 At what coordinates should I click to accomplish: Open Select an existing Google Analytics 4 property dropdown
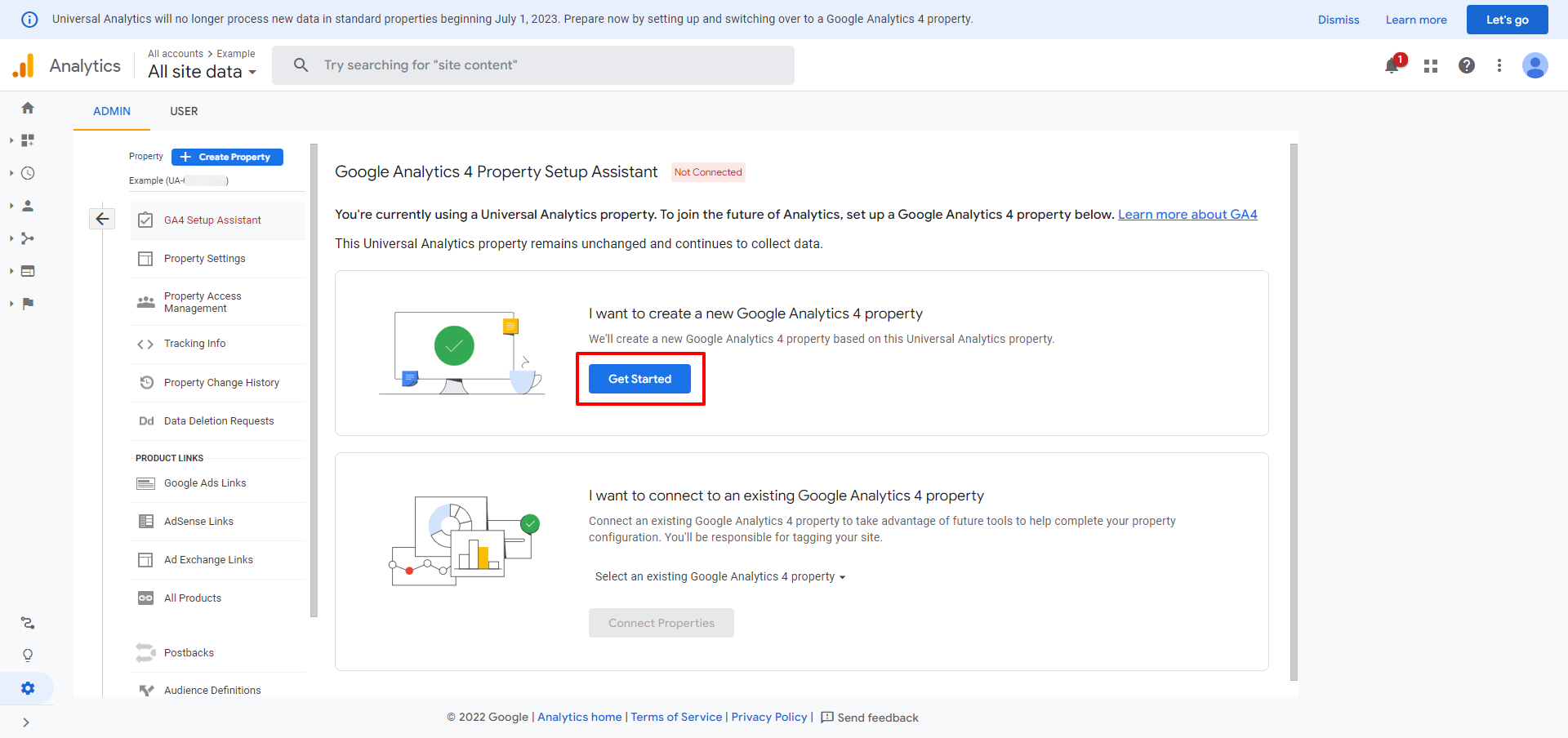pyautogui.click(x=720, y=576)
